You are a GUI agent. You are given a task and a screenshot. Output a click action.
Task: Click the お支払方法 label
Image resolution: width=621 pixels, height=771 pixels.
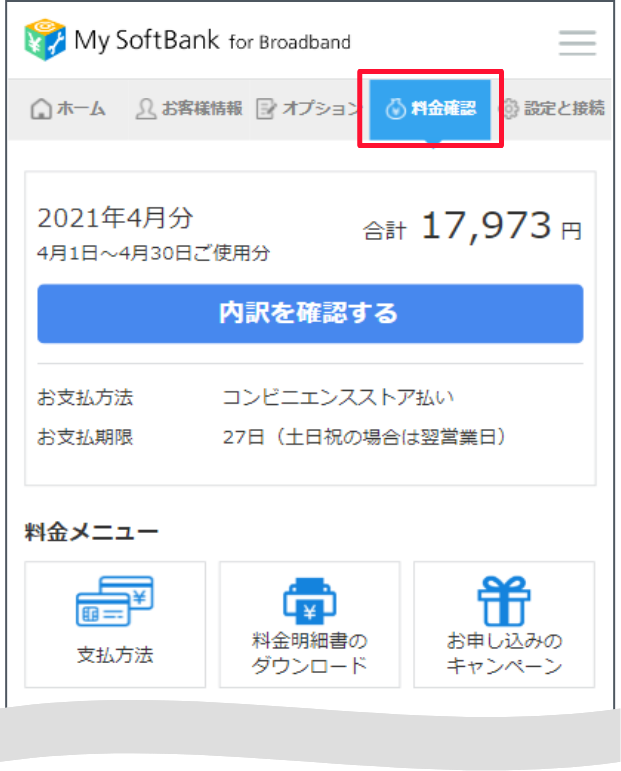click(85, 397)
